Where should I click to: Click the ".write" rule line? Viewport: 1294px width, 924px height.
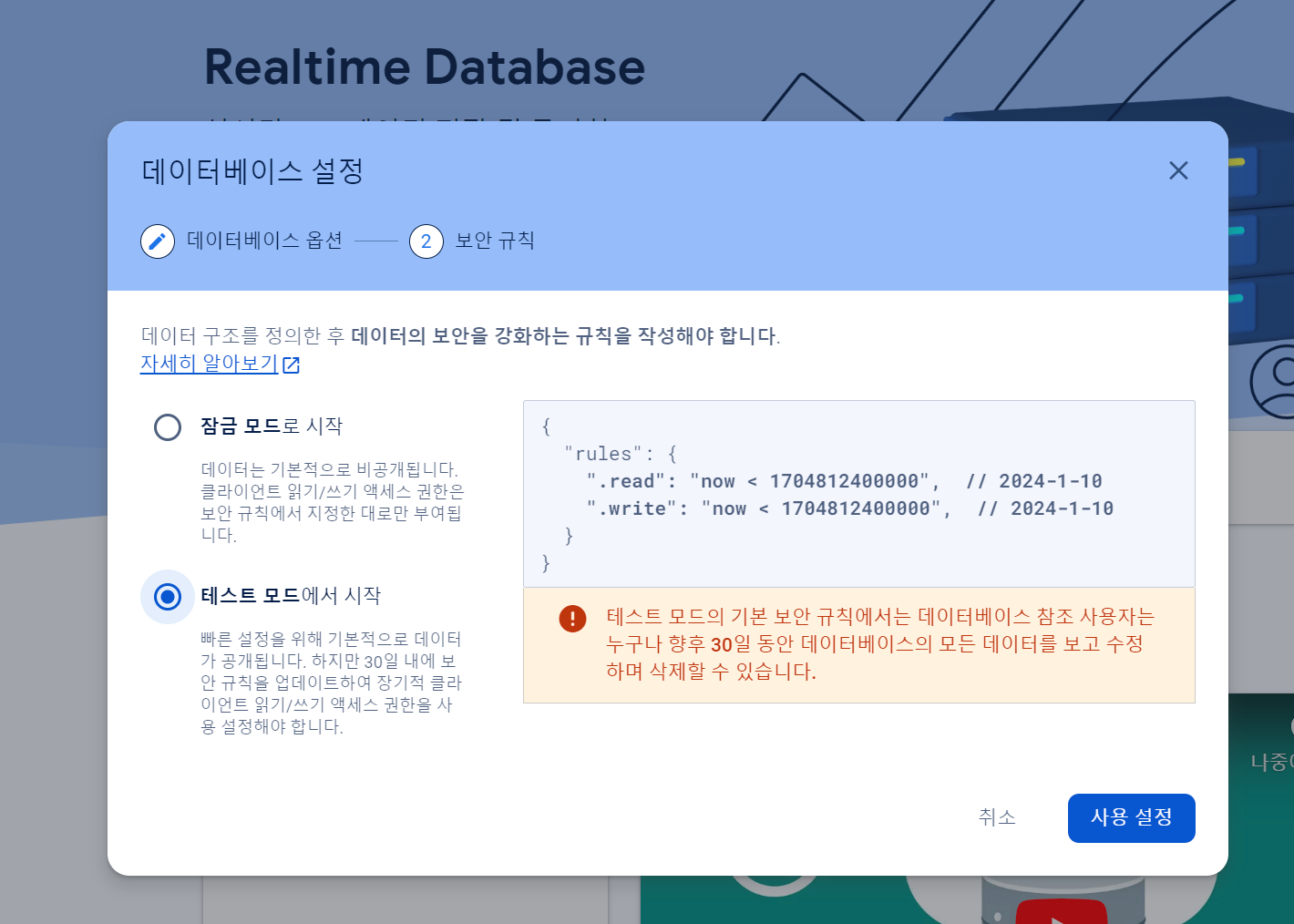(849, 508)
